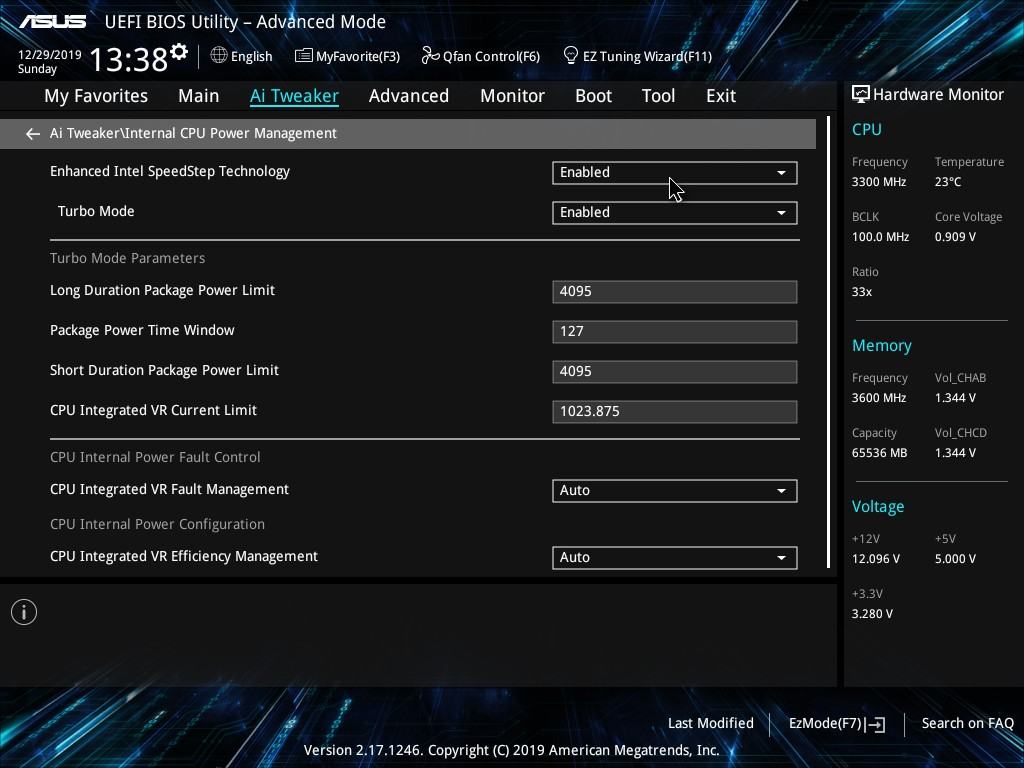Viewport: 1024px width, 768px height.
Task: Select Package Power Time Window label
Action: pyautogui.click(x=142, y=330)
